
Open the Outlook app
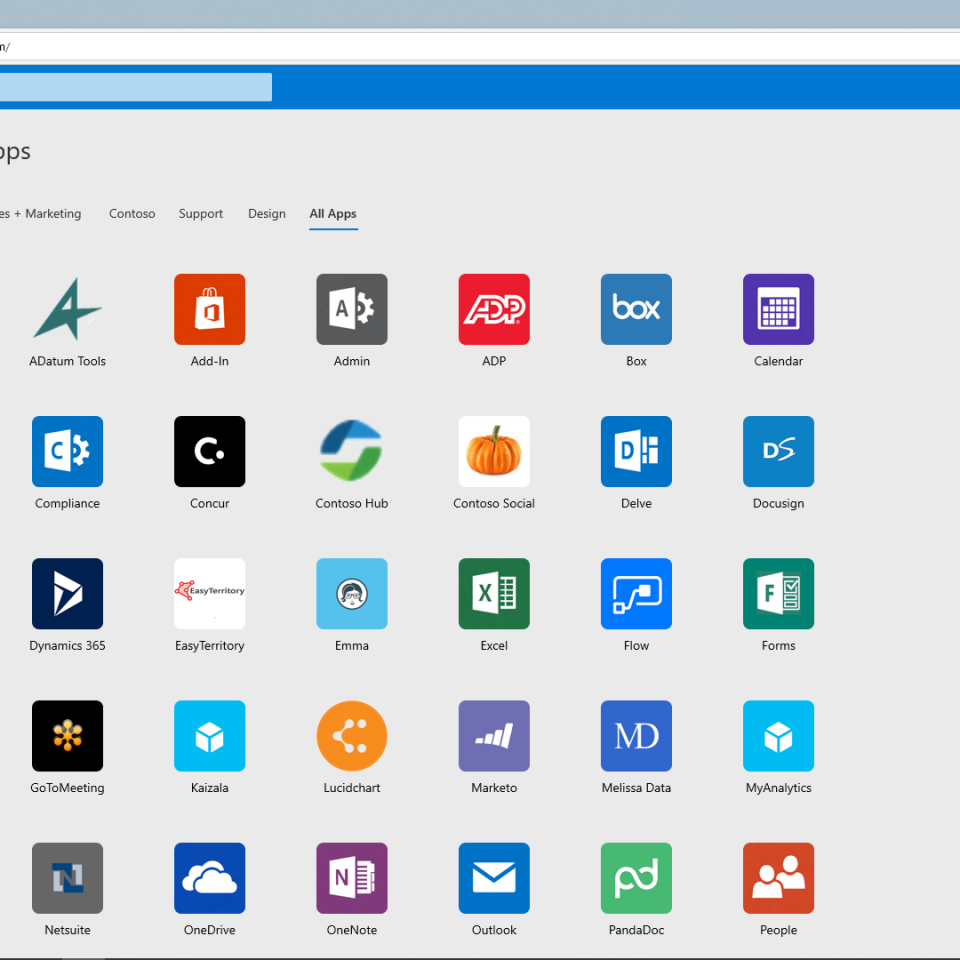494,878
